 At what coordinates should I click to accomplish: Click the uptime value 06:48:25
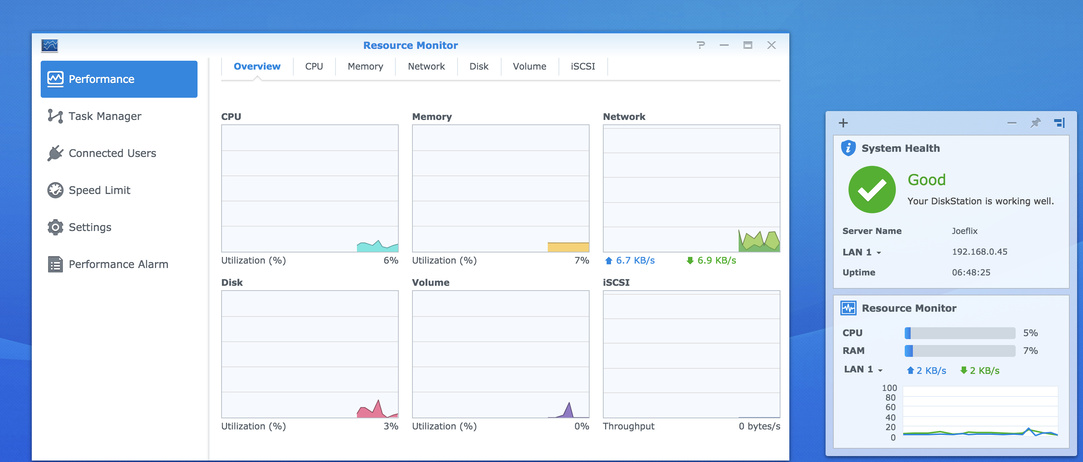971,273
